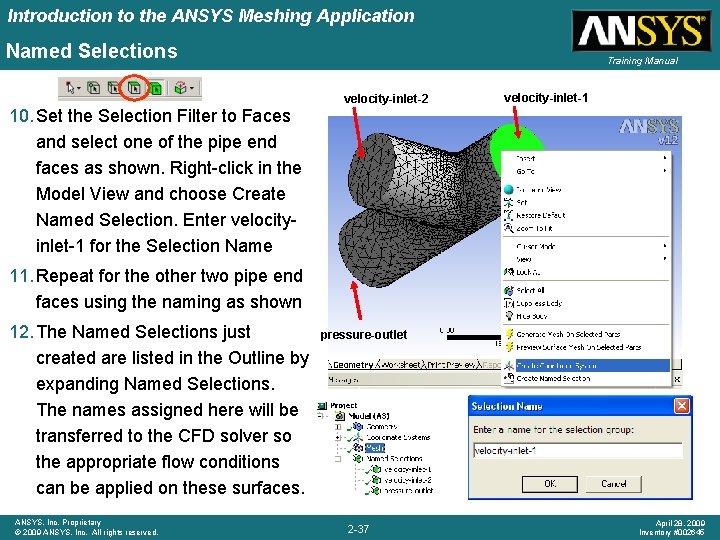
Task: Choose Hide Body in context menu
Action: click(586, 316)
